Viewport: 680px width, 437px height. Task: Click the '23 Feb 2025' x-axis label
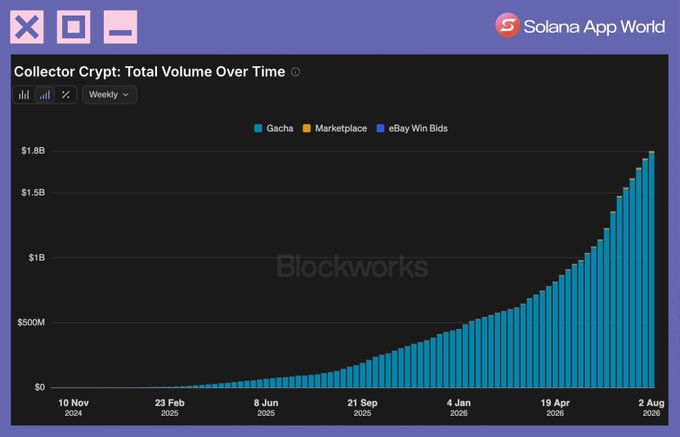(170, 408)
